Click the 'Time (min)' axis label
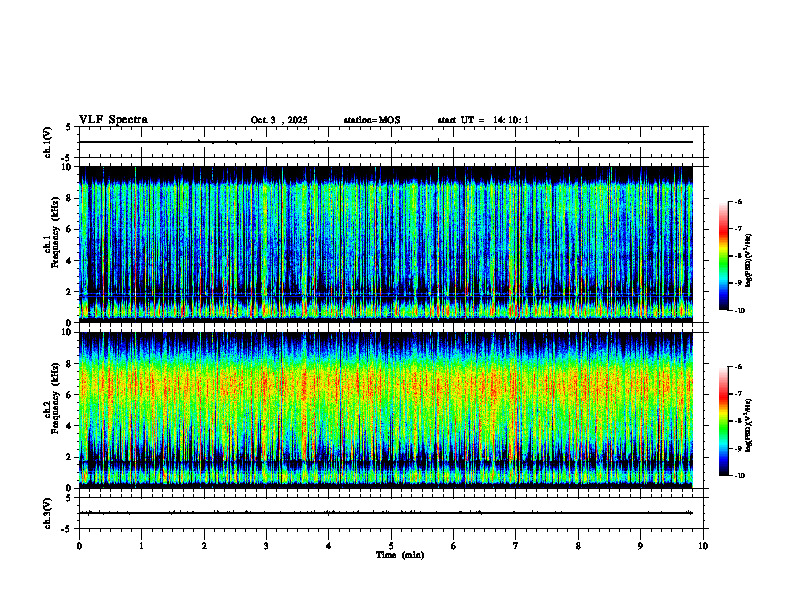Screen dimensions: 792x612 [x=400, y=555]
